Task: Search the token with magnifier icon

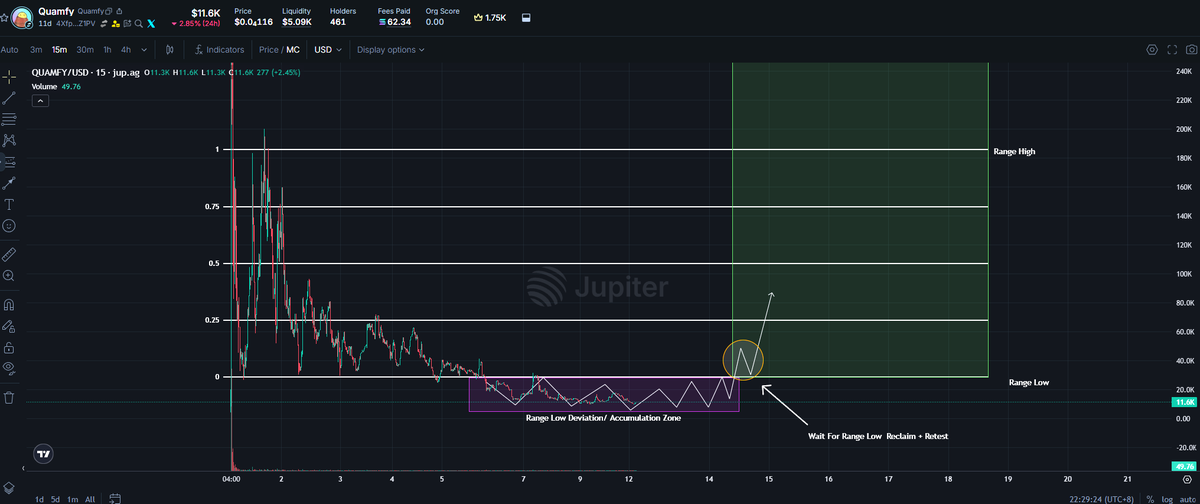Action: 138,24
